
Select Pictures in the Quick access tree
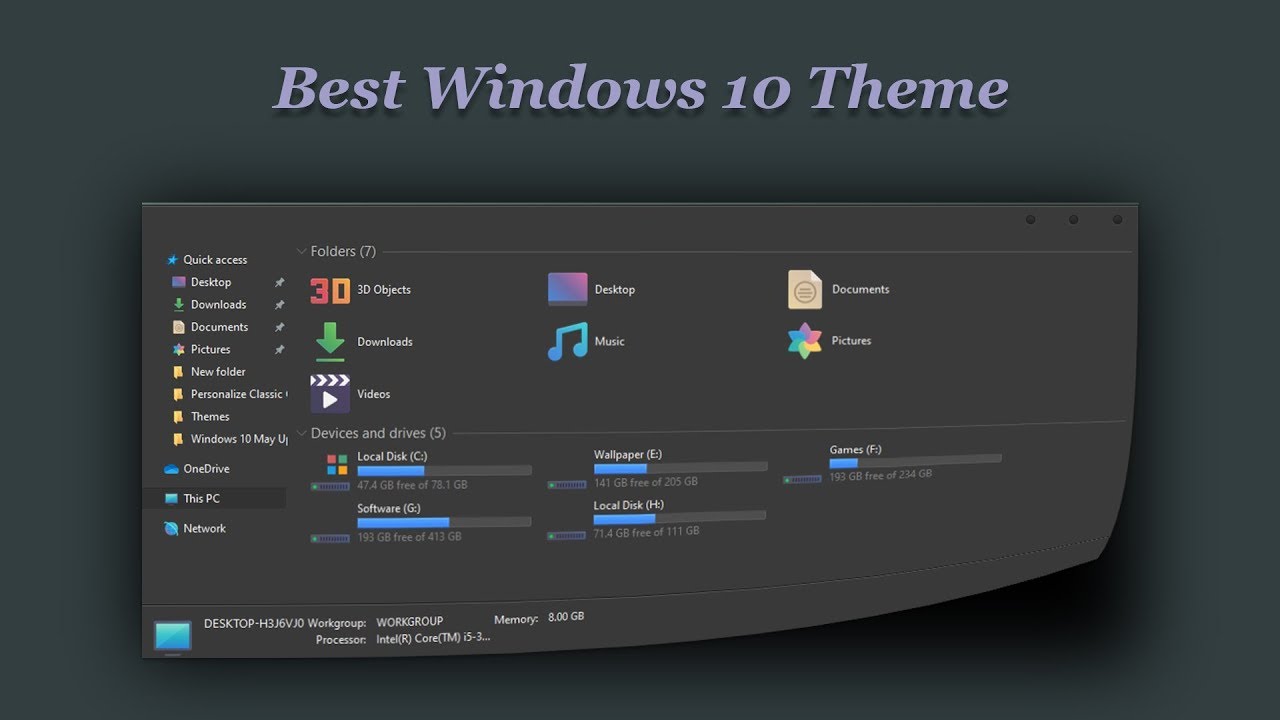[x=210, y=350]
